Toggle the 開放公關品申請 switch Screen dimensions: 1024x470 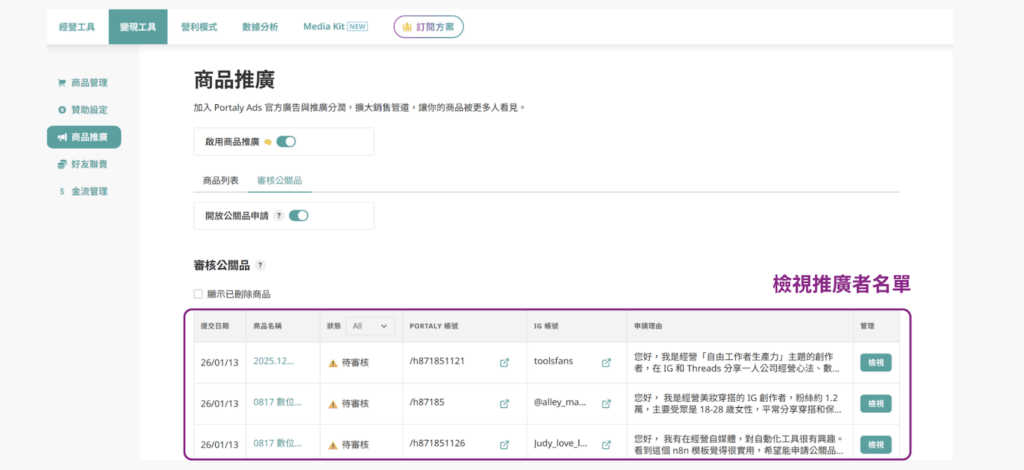[298, 215]
